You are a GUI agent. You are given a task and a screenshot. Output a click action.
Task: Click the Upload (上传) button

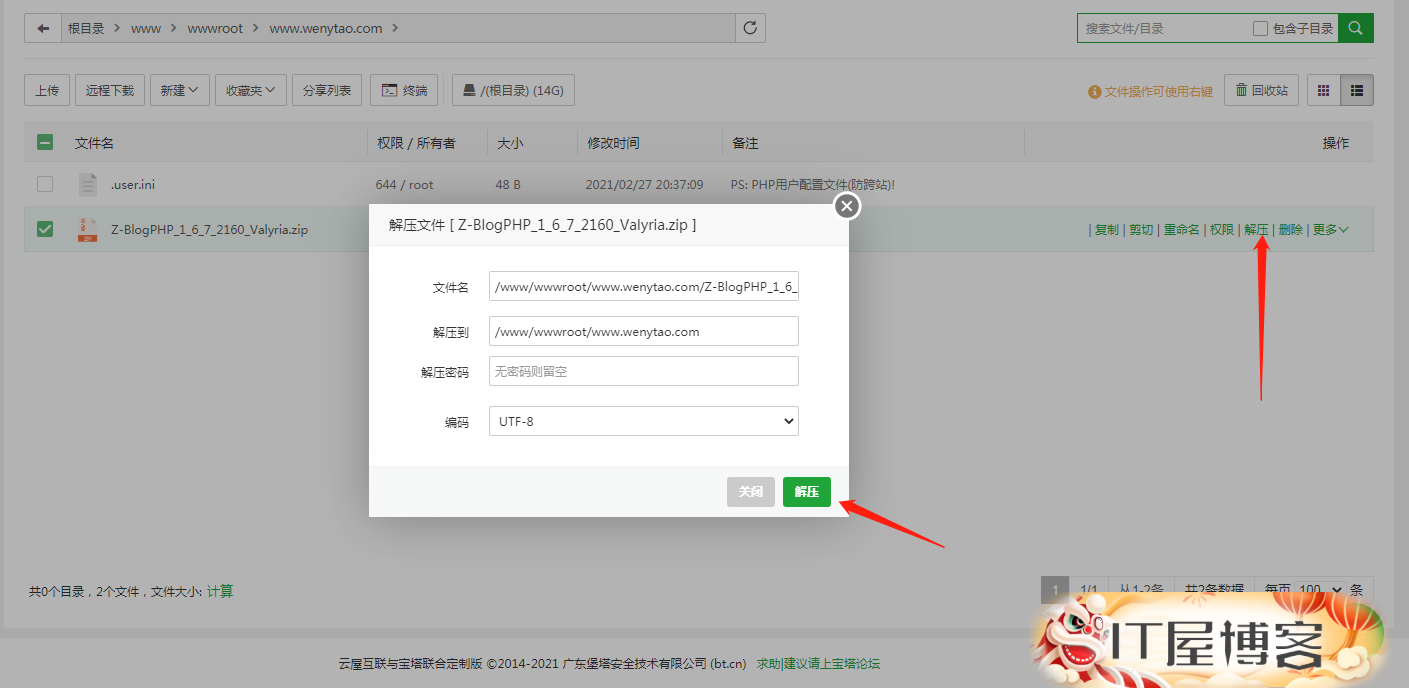click(47, 90)
